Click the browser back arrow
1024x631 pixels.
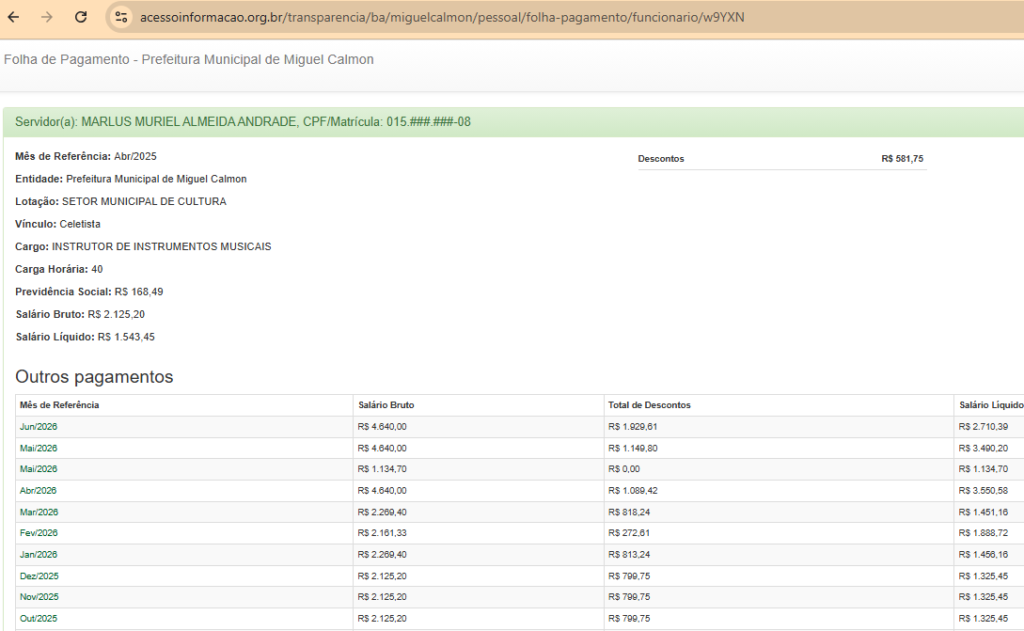pyautogui.click(x=14, y=17)
